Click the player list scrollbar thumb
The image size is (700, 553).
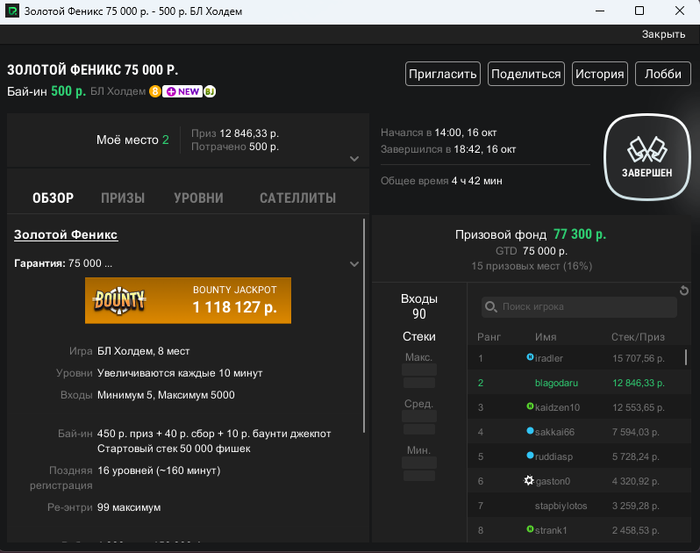(686, 358)
